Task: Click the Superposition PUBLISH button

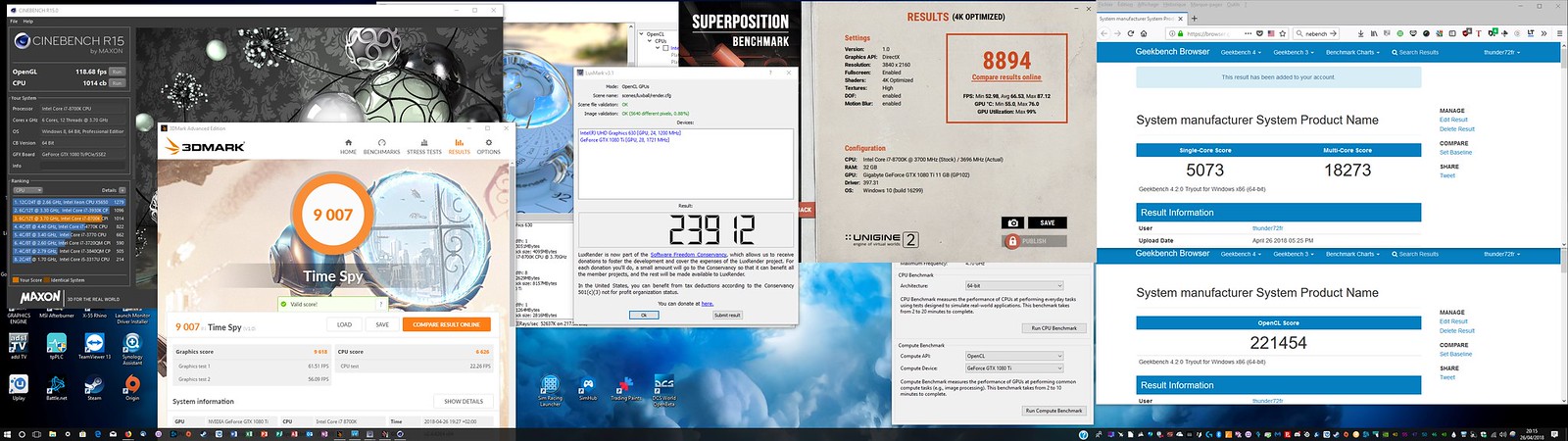Action: (1034, 241)
